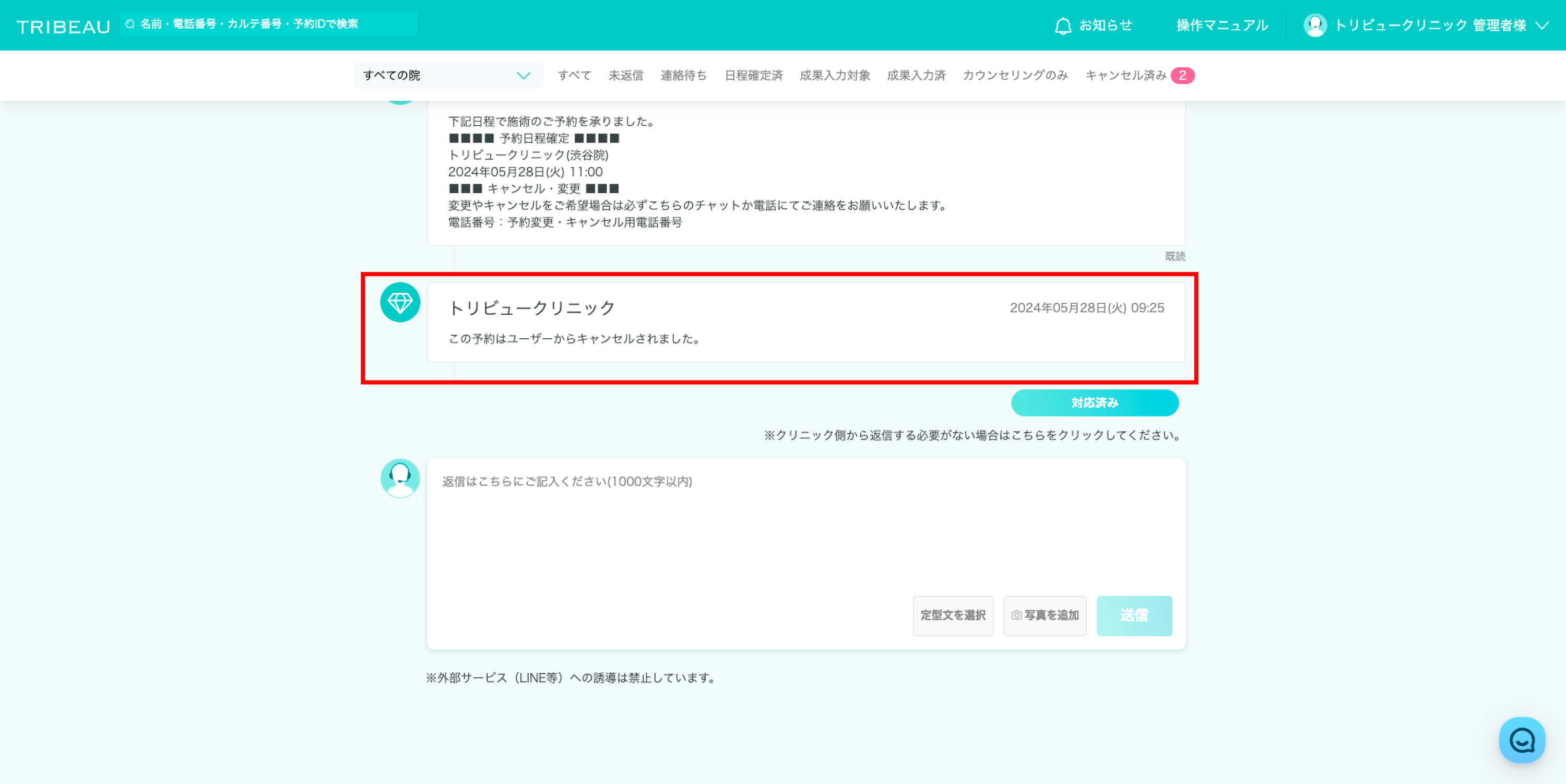This screenshot has height=784, width=1566.
Task: Click the search magnifier icon
Action: coord(130,25)
